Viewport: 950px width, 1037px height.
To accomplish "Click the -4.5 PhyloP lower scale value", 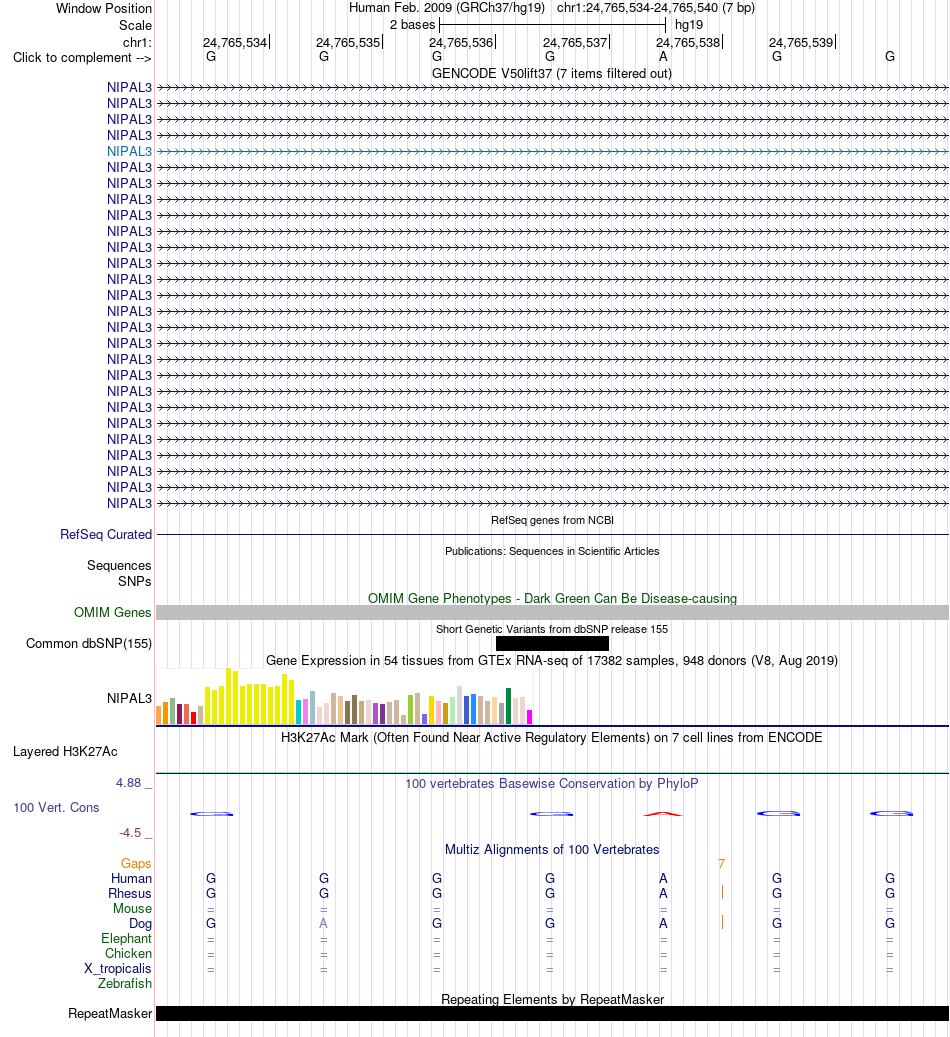I will pos(130,833).
